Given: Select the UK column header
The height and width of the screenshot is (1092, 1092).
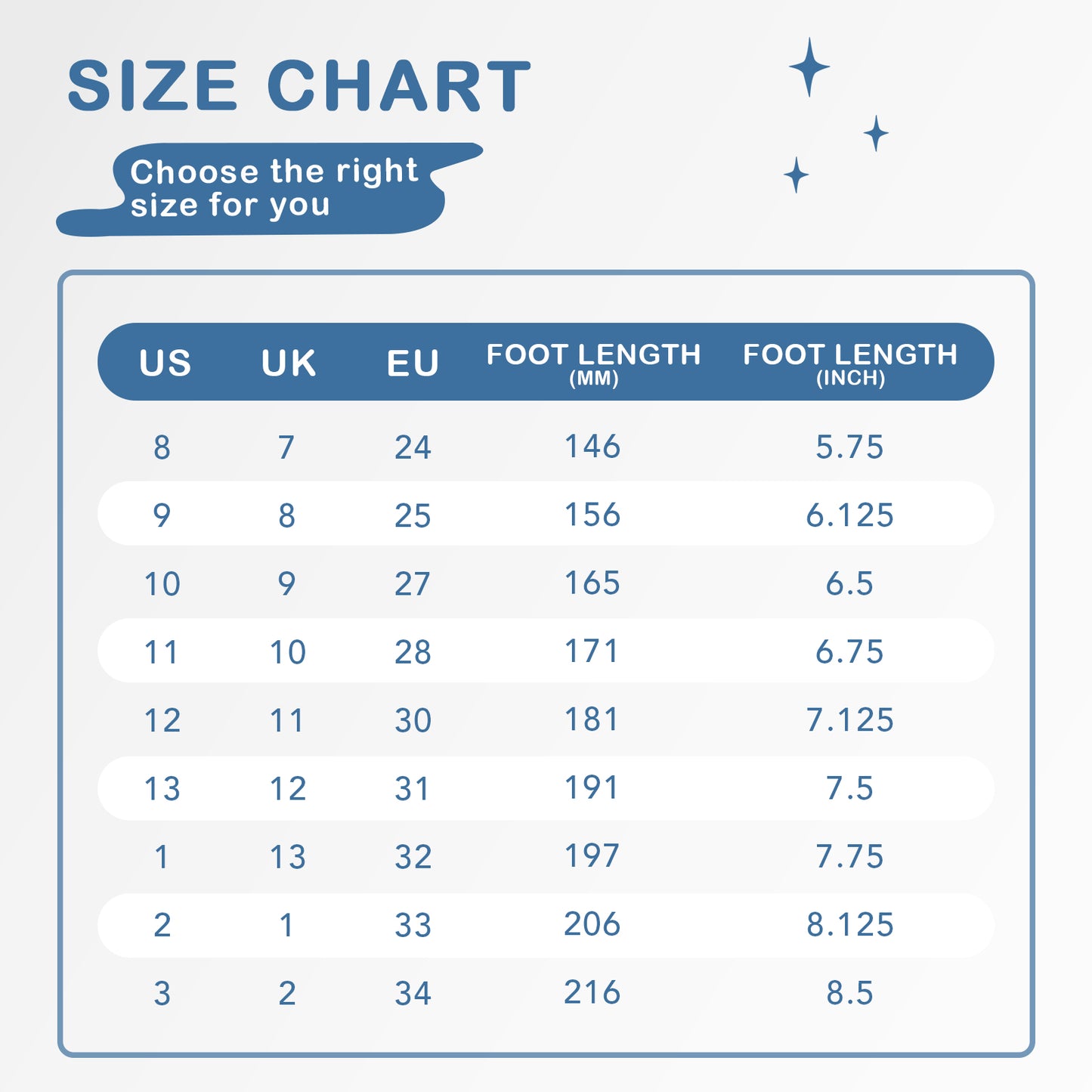Looking at the screenshot, I should click(288, 363).
